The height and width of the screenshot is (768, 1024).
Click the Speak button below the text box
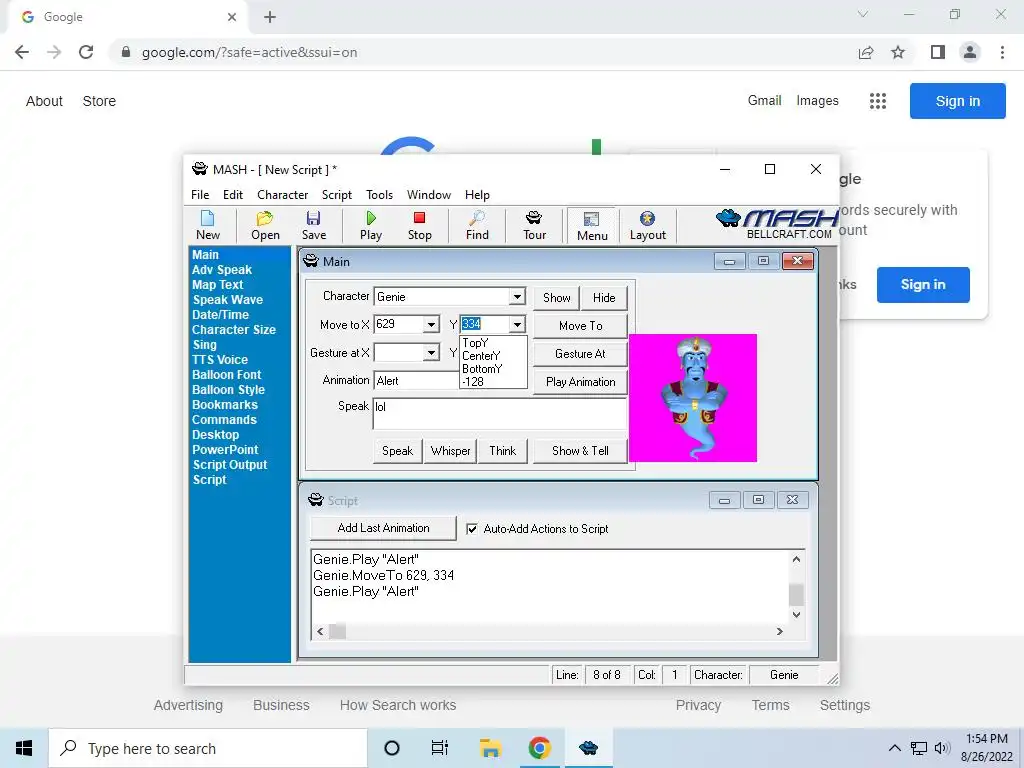[397, 451]
